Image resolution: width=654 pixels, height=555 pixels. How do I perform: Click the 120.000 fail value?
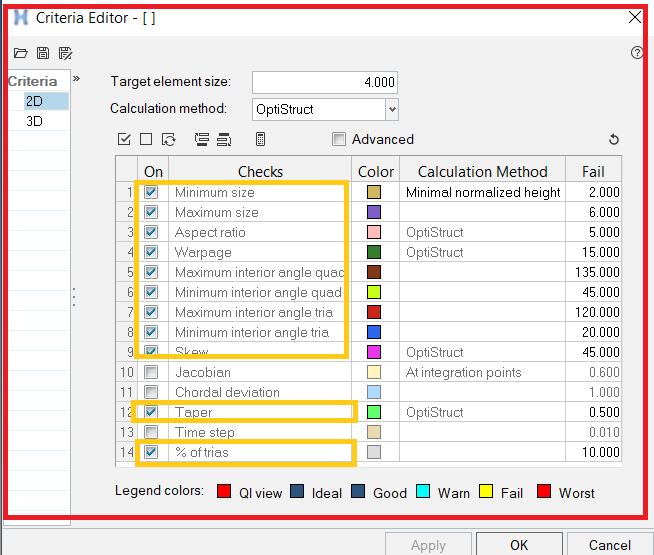click(594, 312)
